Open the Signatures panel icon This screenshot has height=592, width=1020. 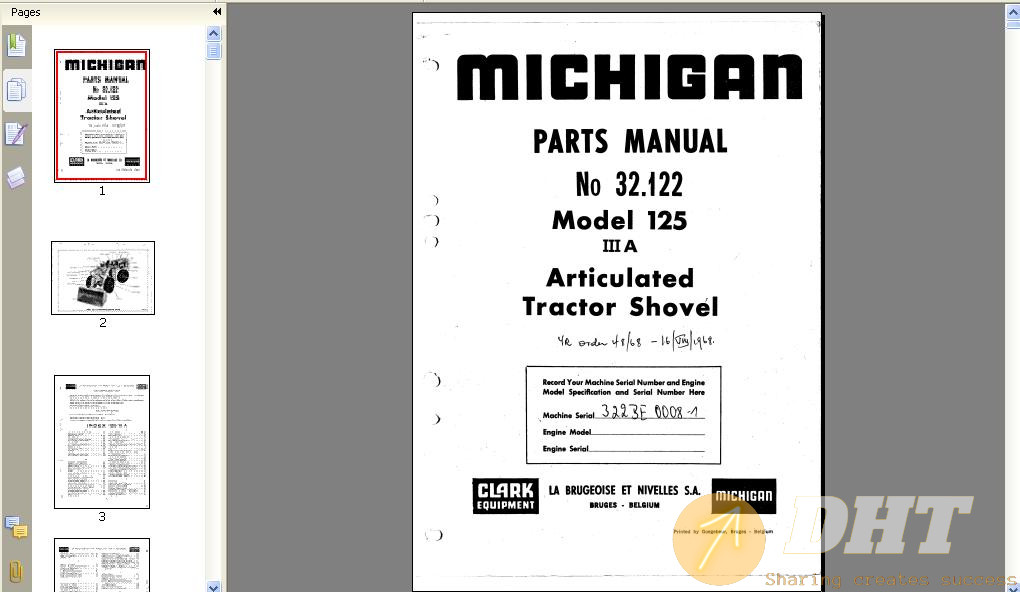click(x=16, y=134)
